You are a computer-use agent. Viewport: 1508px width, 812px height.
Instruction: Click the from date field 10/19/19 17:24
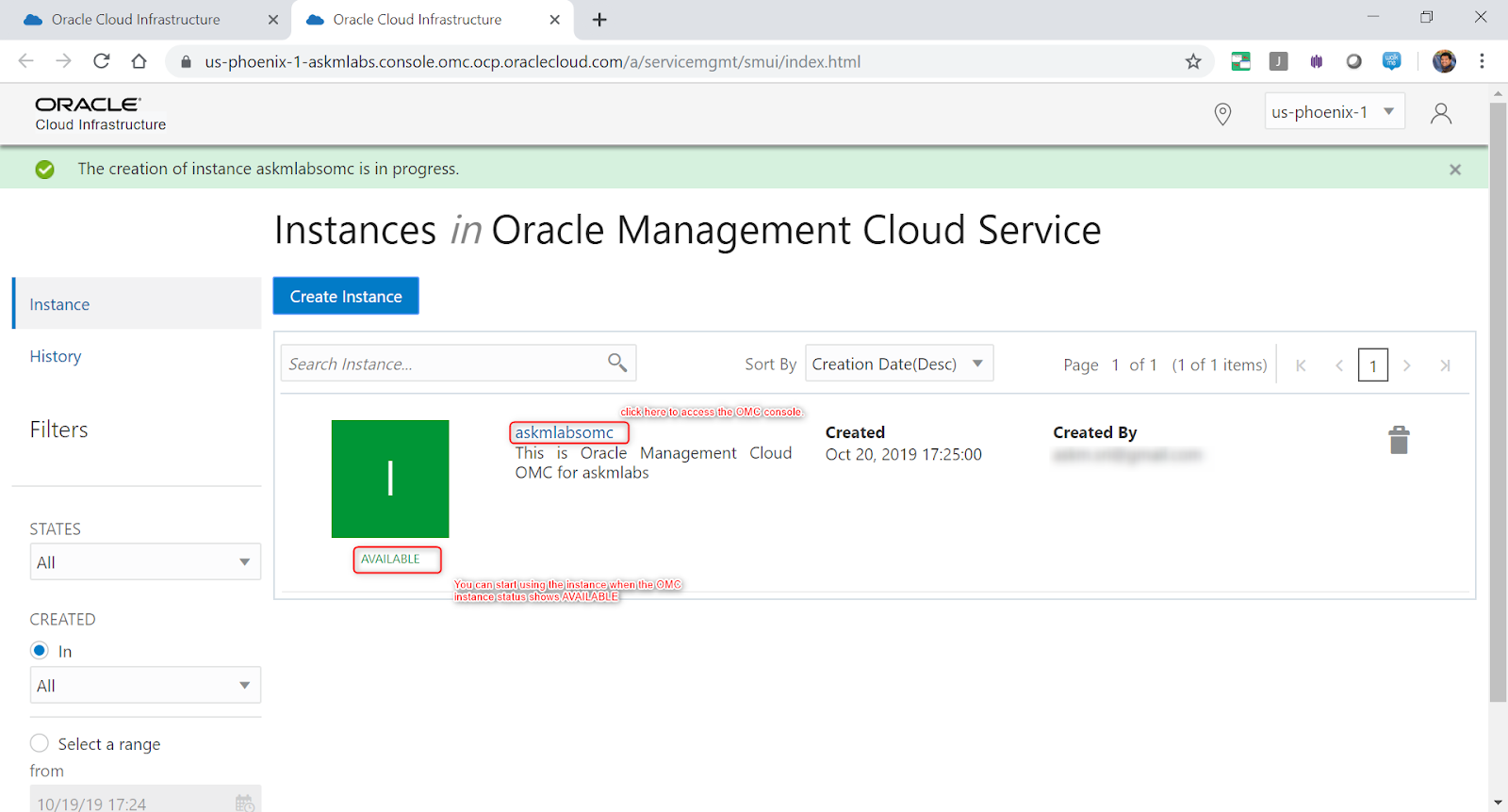tap(145, 802)
